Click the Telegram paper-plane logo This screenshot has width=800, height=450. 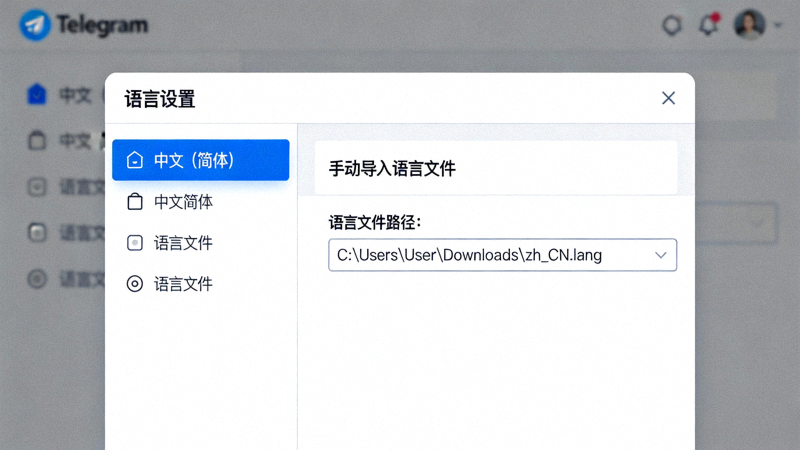(x=35, y=24)
